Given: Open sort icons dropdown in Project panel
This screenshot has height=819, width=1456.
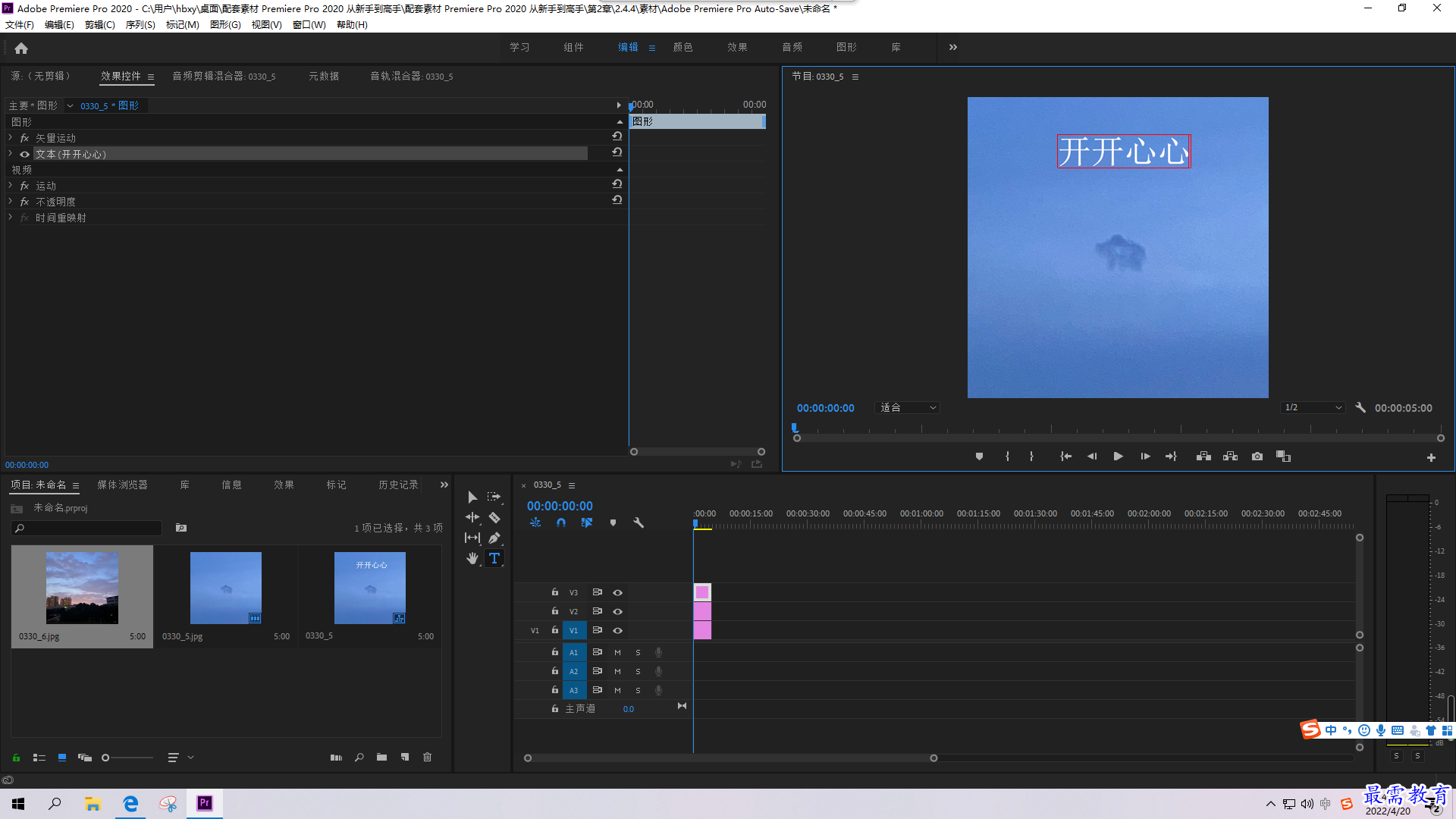Looking at the screenshot, I should (x=180, y=758).
